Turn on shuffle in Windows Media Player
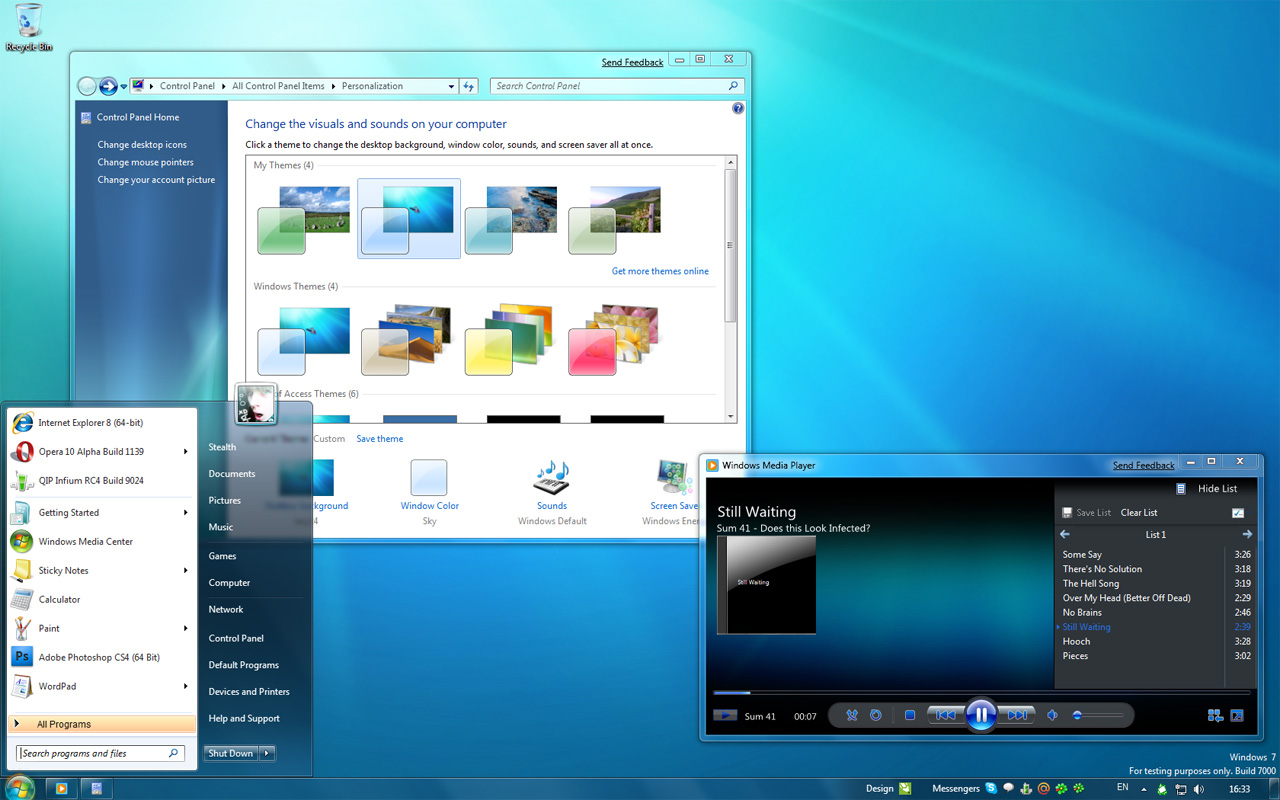Screen dimensions: 1280x800 [852, 715]
